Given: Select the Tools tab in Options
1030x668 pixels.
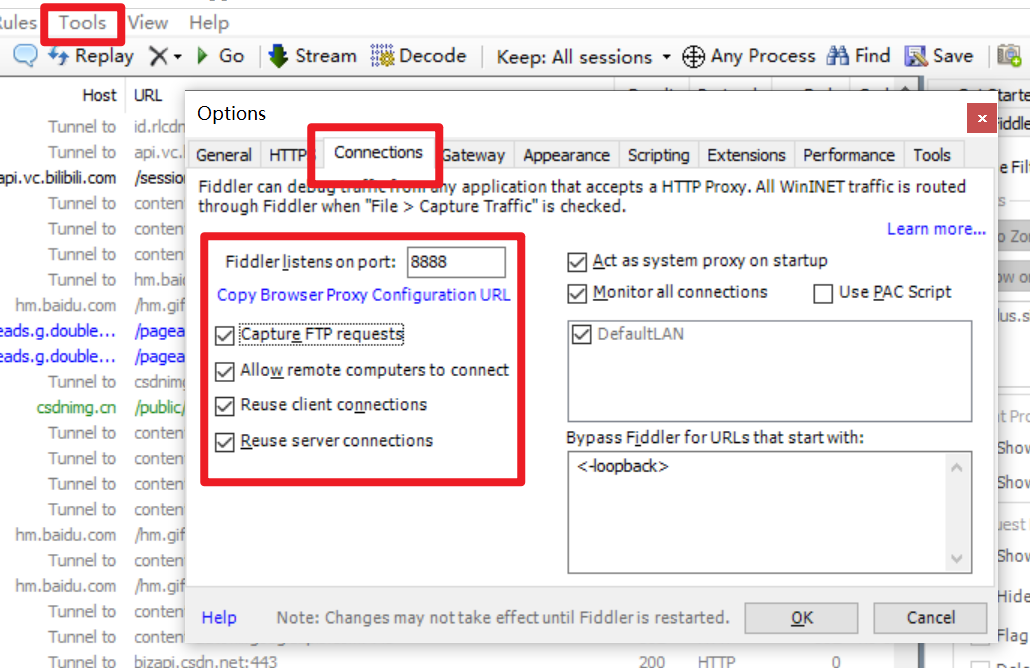Looking at the screenshot, I should click(x=931, y=155).
